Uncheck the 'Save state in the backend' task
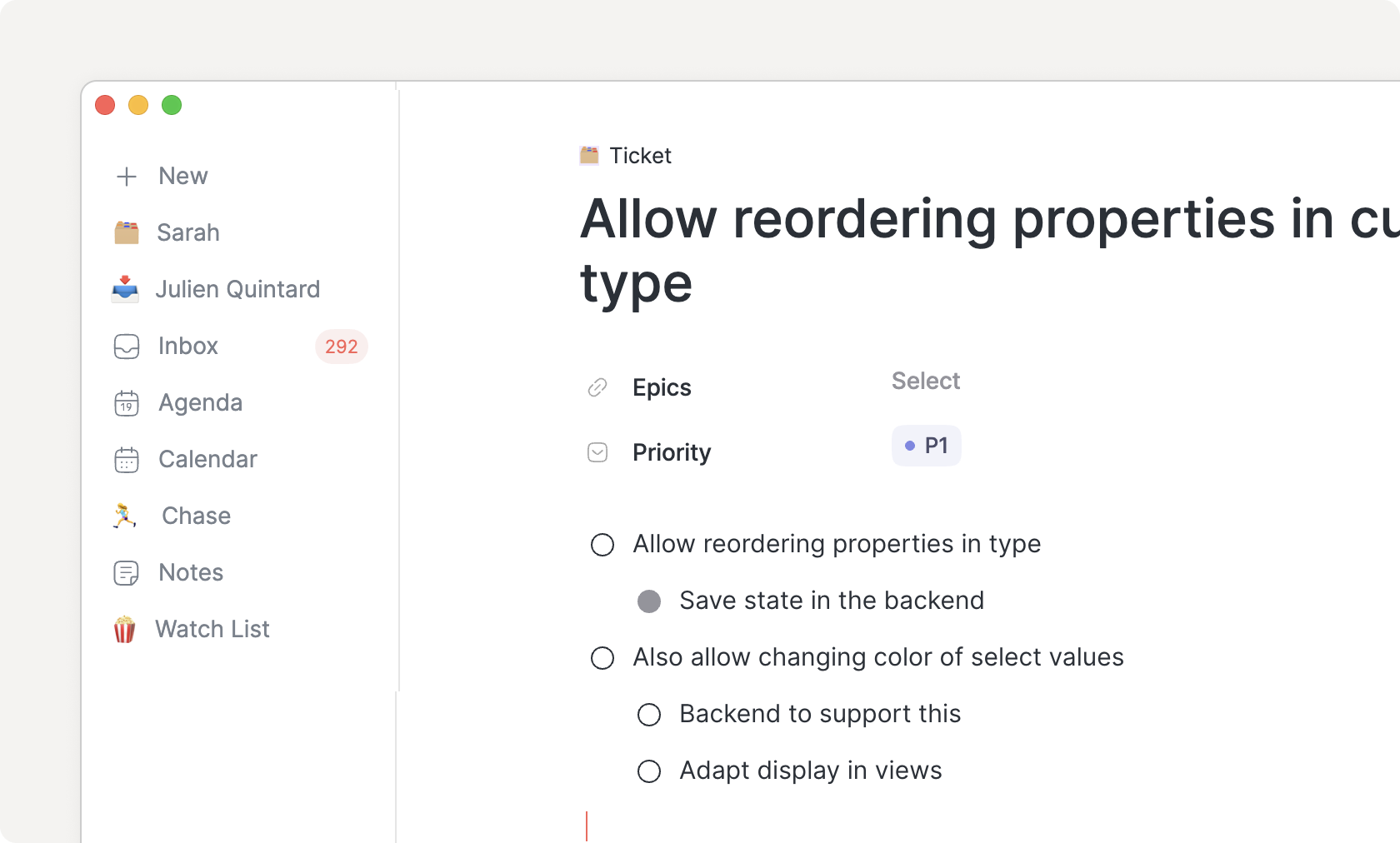This screenshot has width=1400, height=843. [x=649, y=601]
